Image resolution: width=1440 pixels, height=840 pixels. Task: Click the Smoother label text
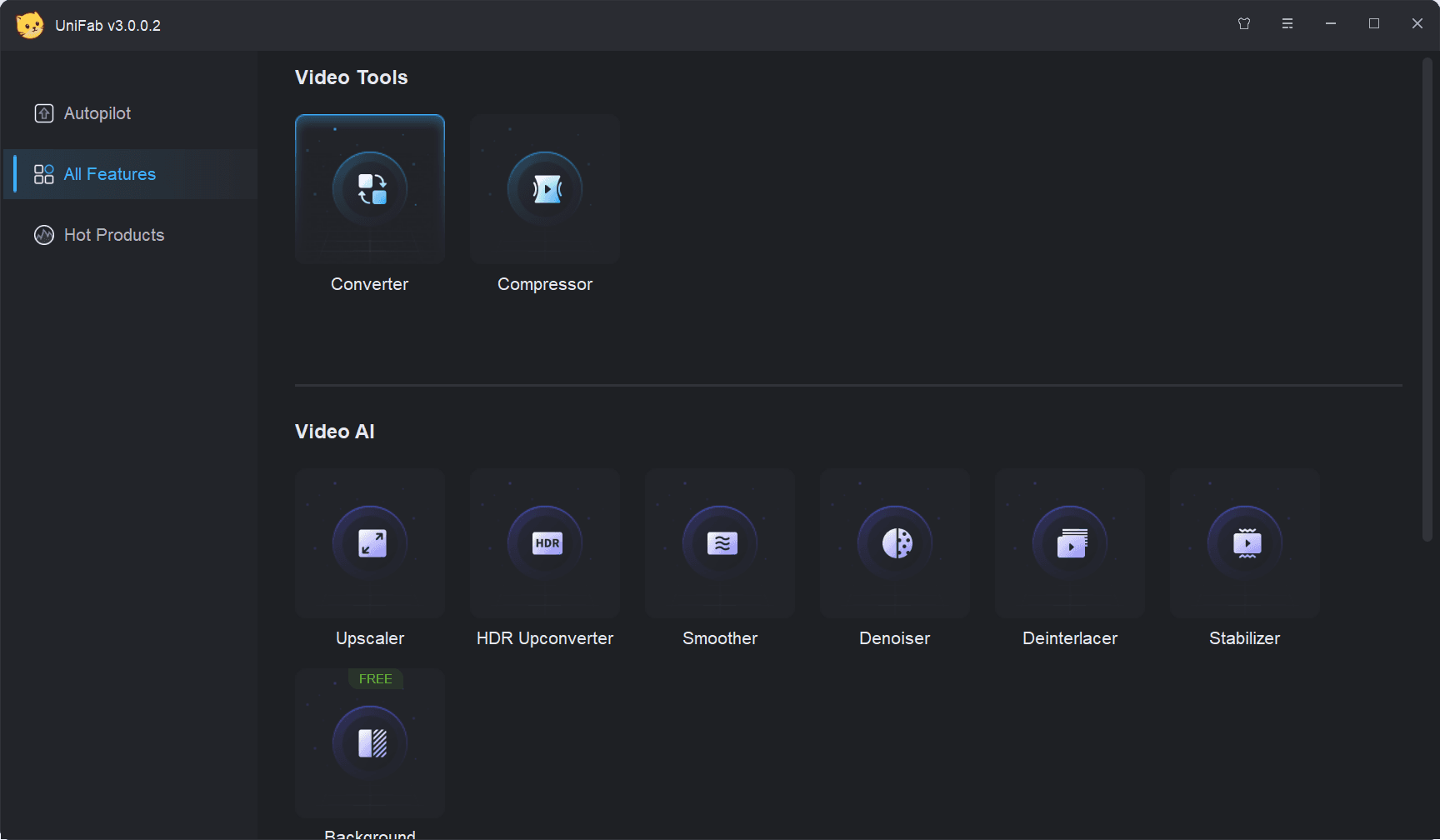click(x=720, y=638)
